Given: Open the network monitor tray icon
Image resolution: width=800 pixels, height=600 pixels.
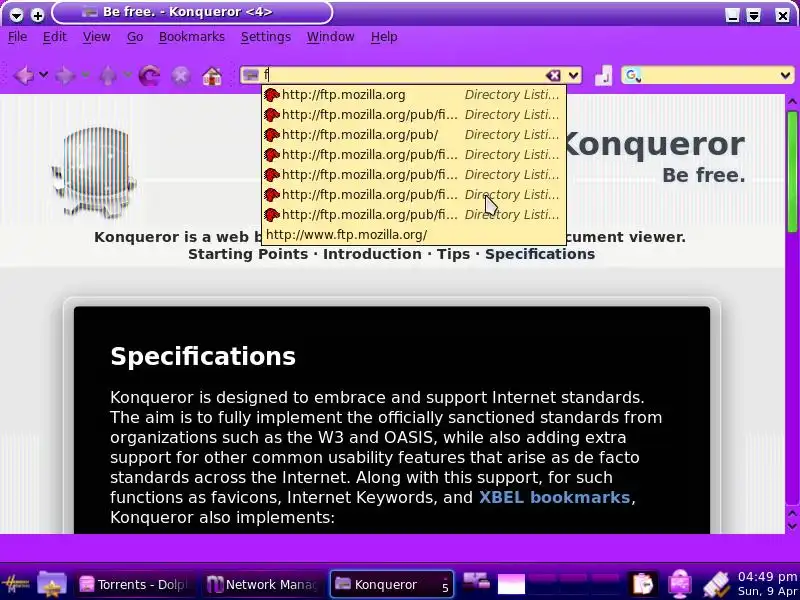Looking at the screenshot, I should pos(680,584).
